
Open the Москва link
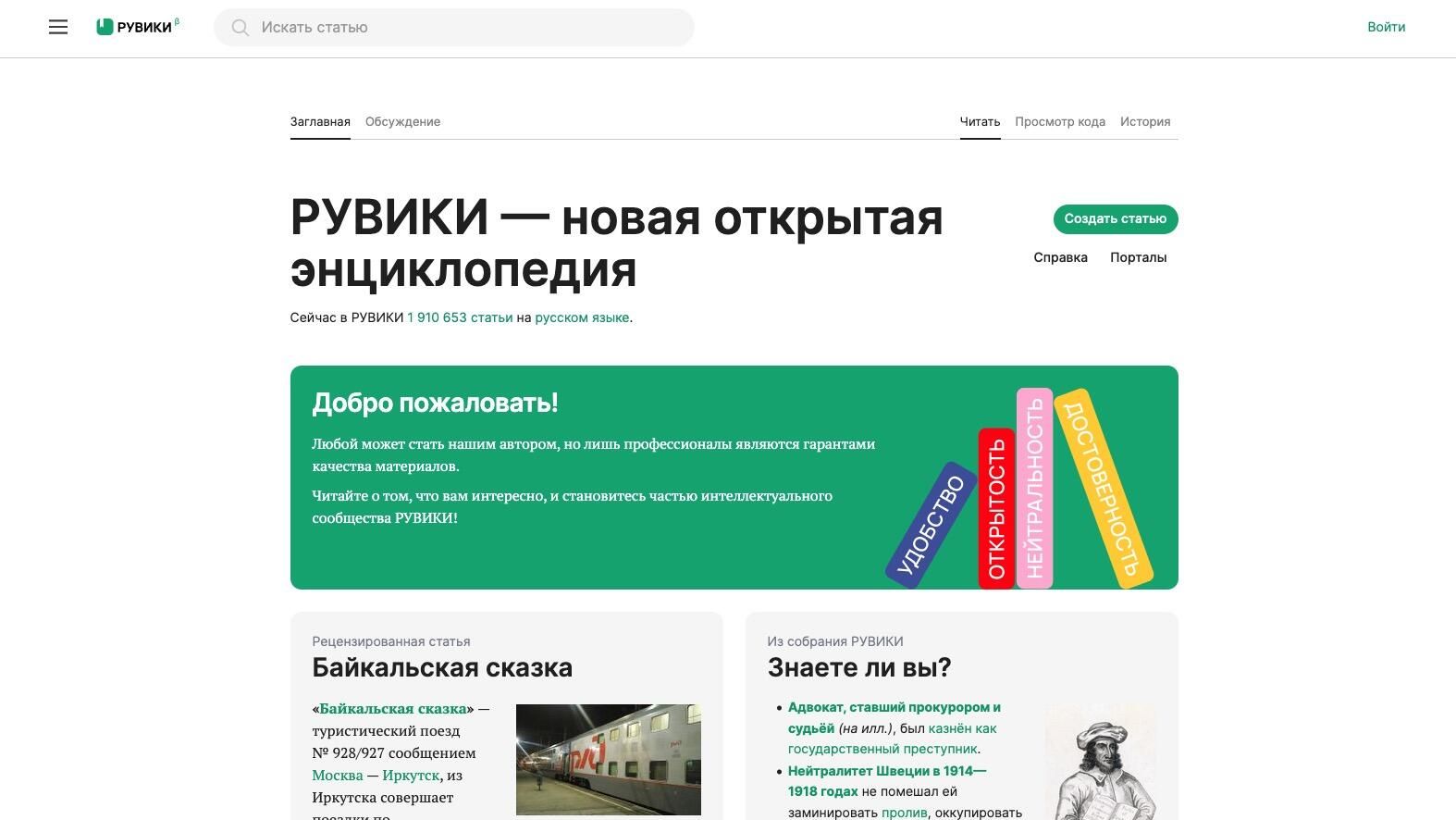tap(338, 776)
